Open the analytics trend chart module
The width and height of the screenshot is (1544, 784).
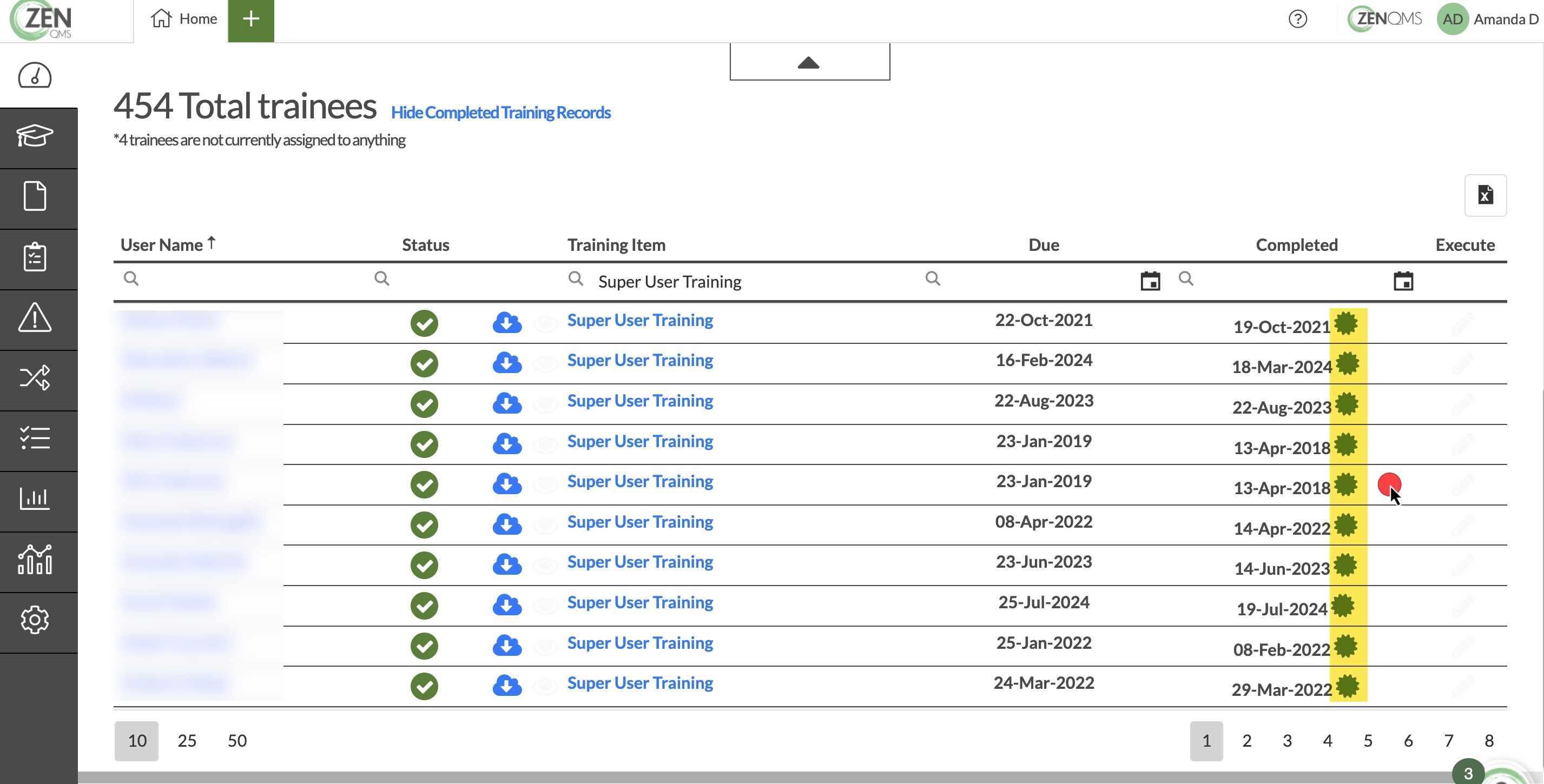point(35,560)
